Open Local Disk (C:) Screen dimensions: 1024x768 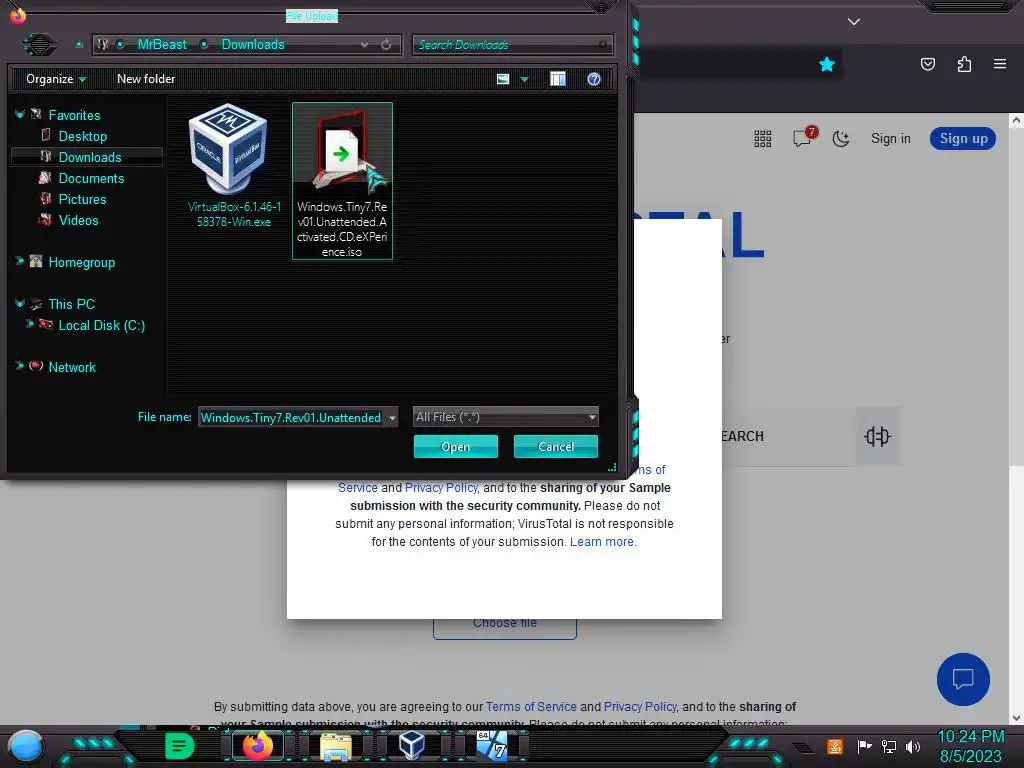click(x=101, y=325)
